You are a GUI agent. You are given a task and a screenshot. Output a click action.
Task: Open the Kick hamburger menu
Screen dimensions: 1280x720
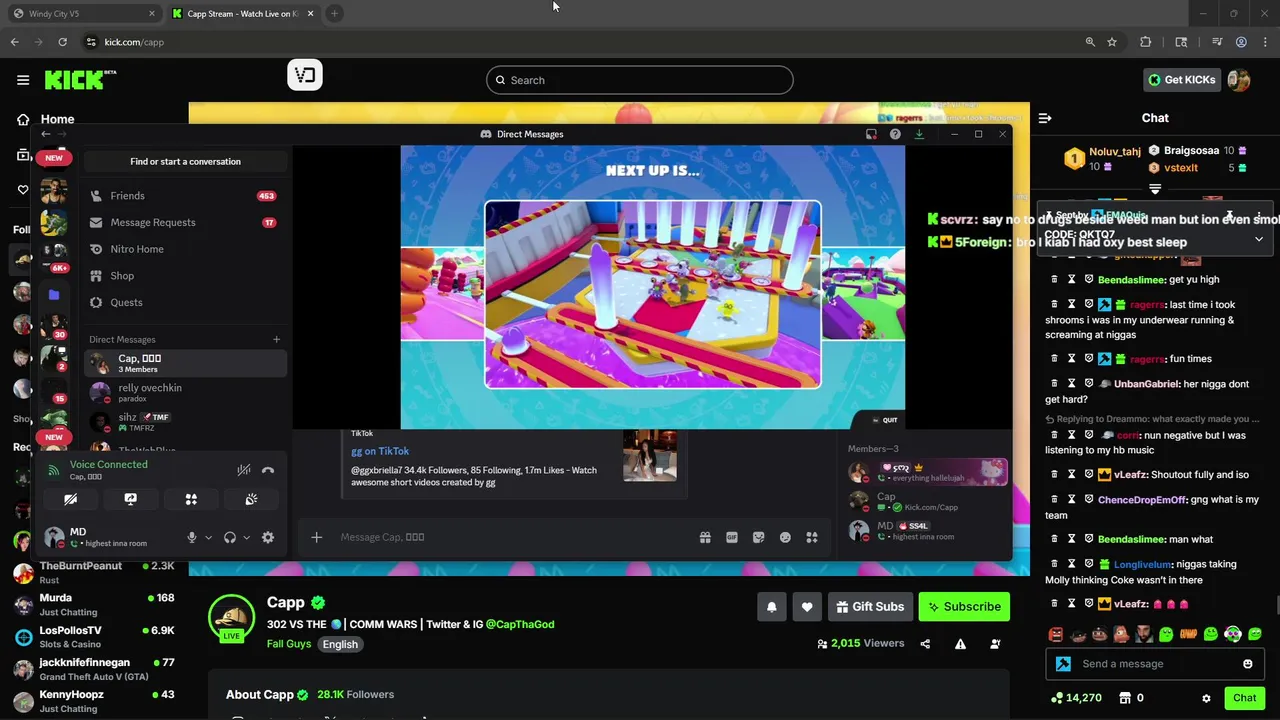(x=23, y=80)
